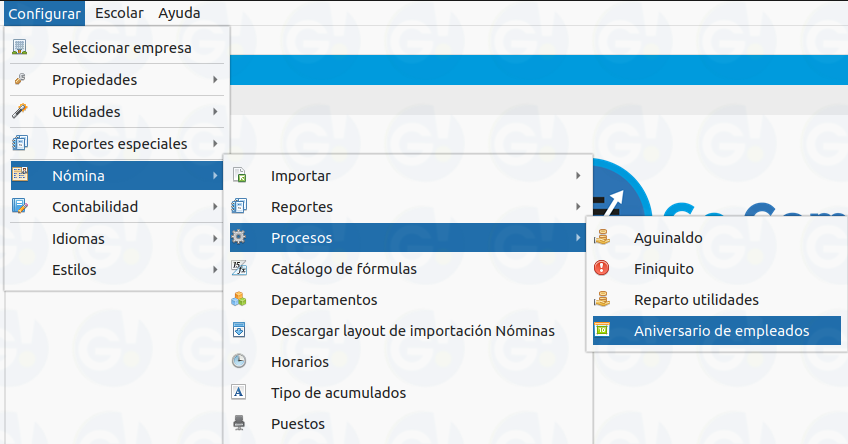Viewport: 848px width, 444px height.
Task: Click the Reparto utilidades coins icon
Action: (602, 299)
